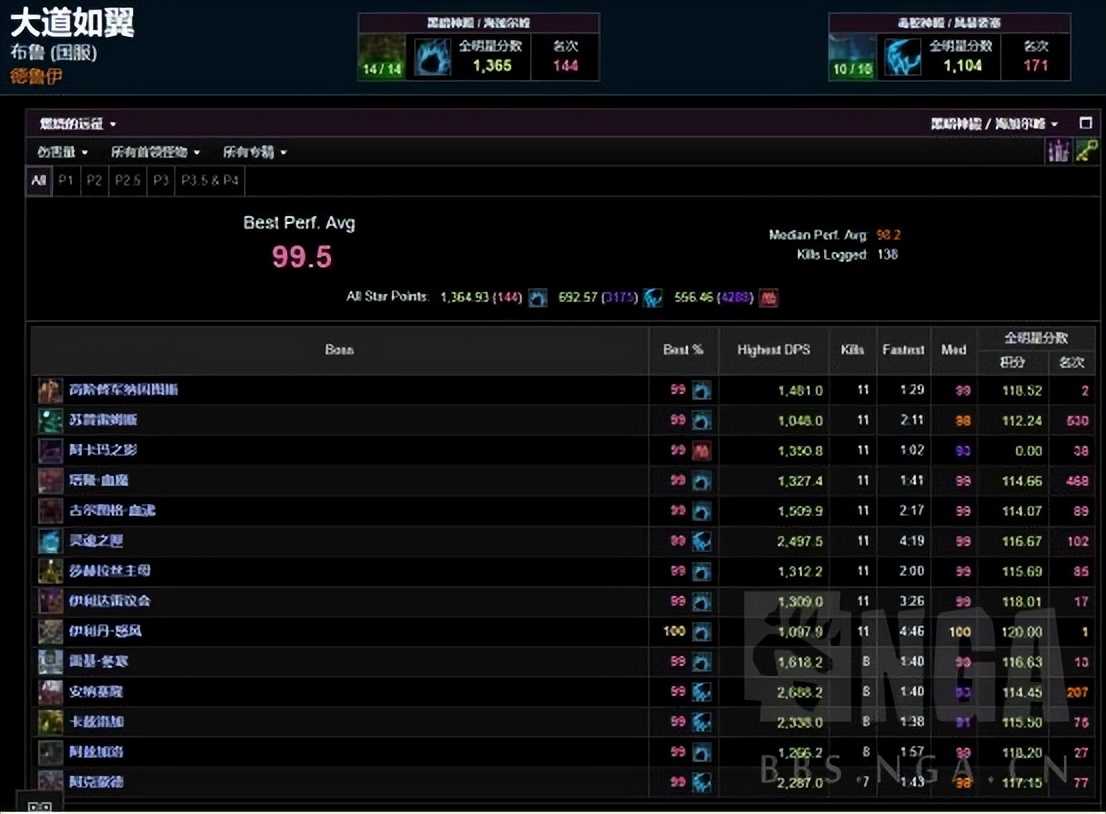Sort by the Kills column header
The height and width of the screenshot is (814, 1106).
pyautogui.click(x=852, y=350)
